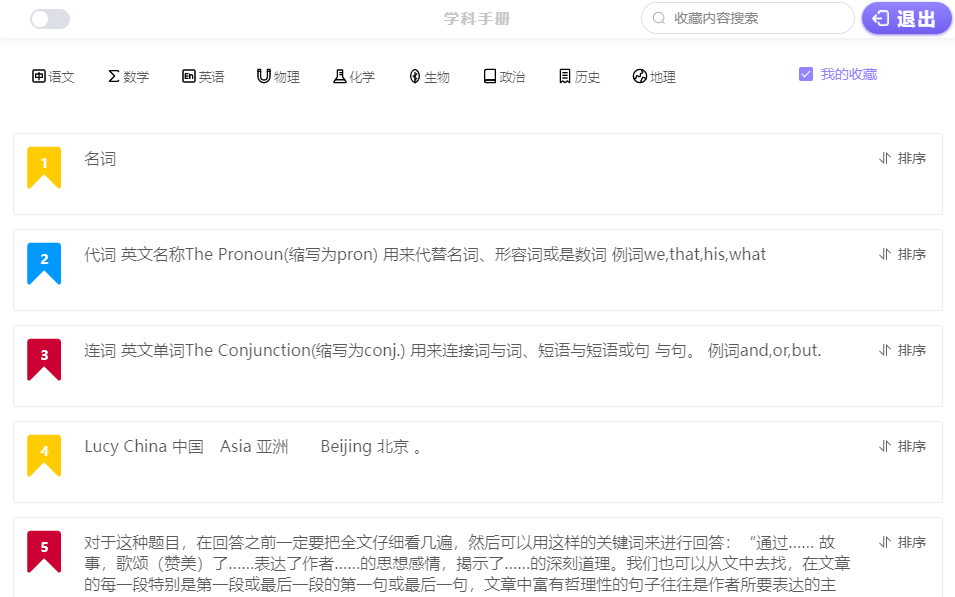Open the 连词 Conjunction entry text
Screen dimensions: 955x597
pyautogui.click(x=452, y=350)
